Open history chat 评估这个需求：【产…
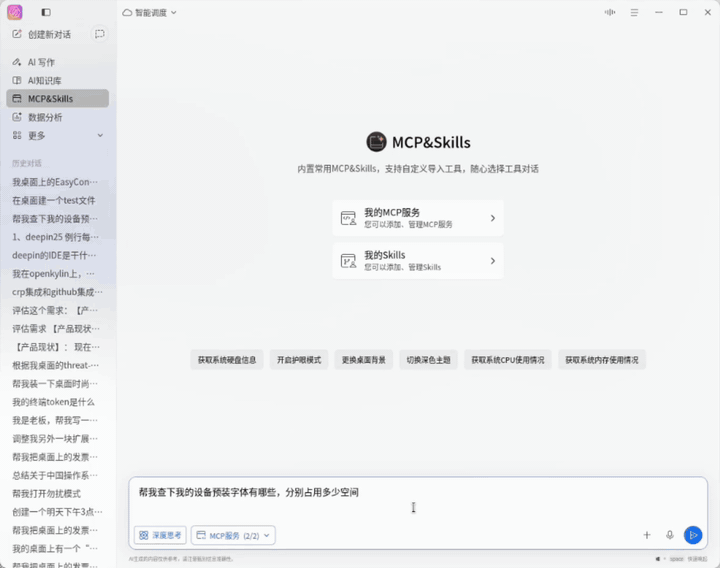720x568 pixels. pos(57,310)
